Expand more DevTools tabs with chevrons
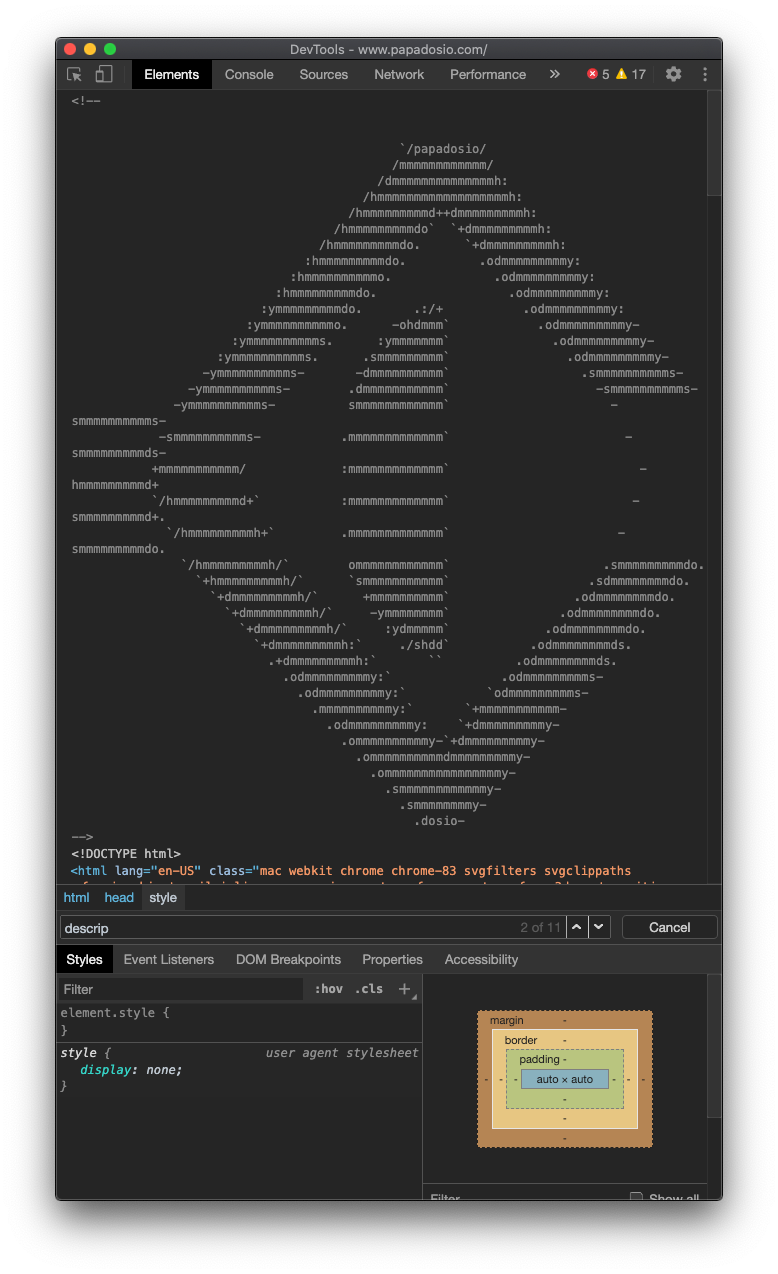 (555, 74)
